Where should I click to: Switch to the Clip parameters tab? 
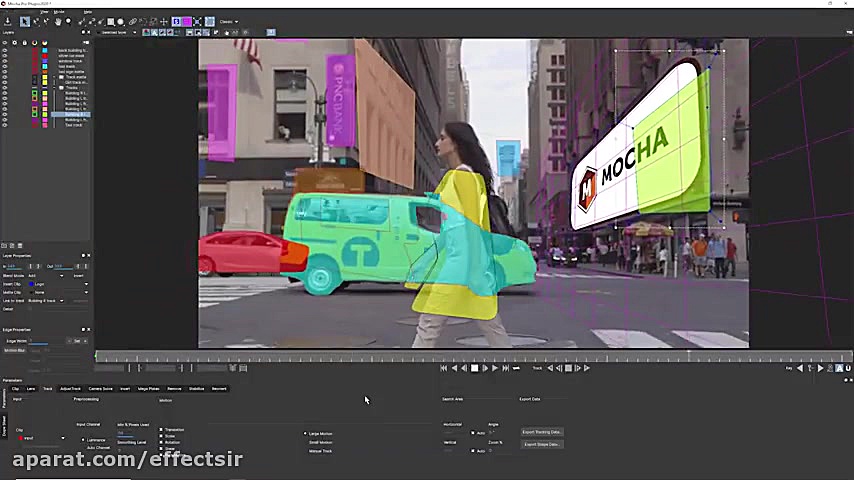15,389
